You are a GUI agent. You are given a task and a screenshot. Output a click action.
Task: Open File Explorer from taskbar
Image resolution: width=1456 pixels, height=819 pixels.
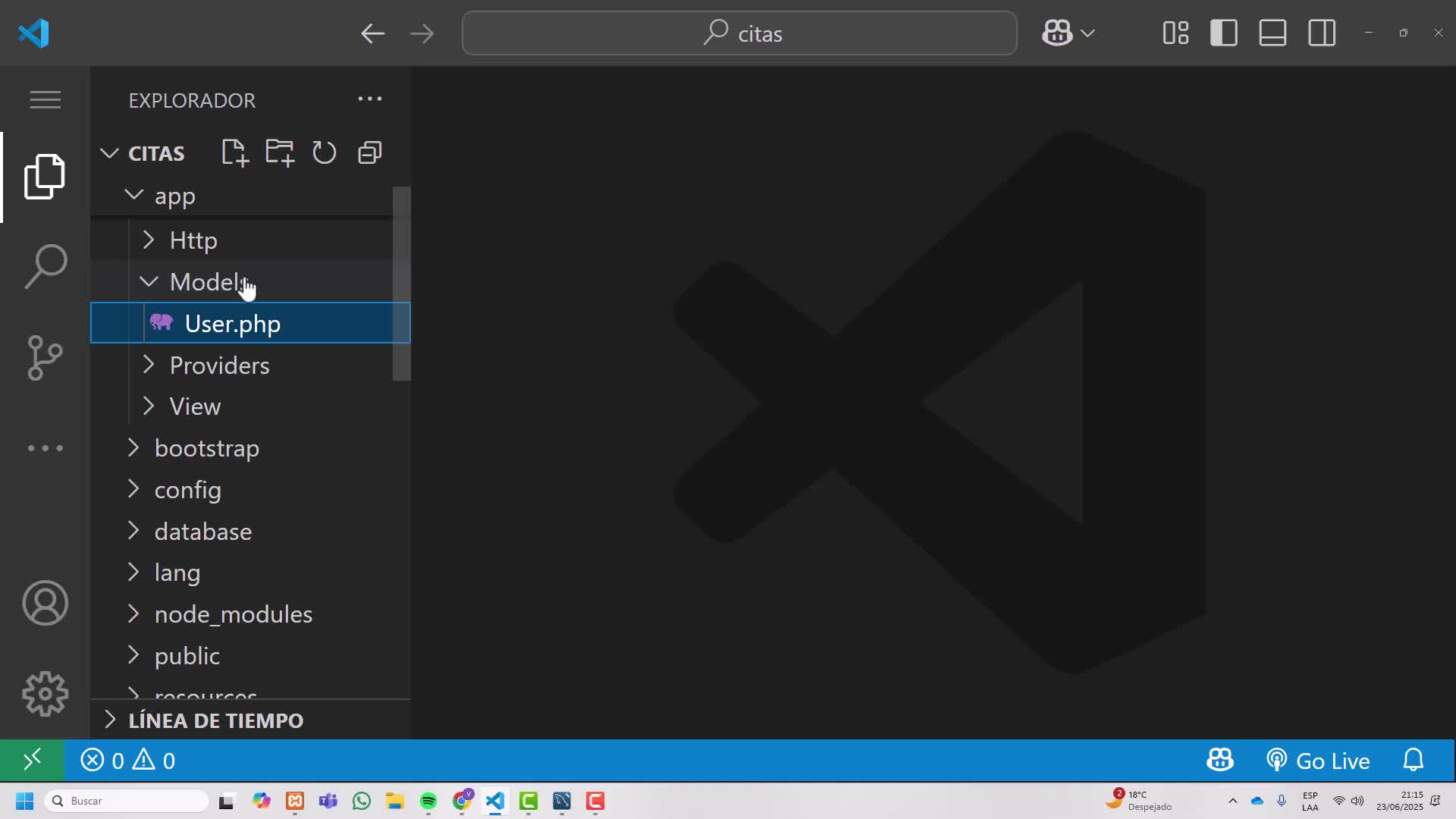pos(394,801)
